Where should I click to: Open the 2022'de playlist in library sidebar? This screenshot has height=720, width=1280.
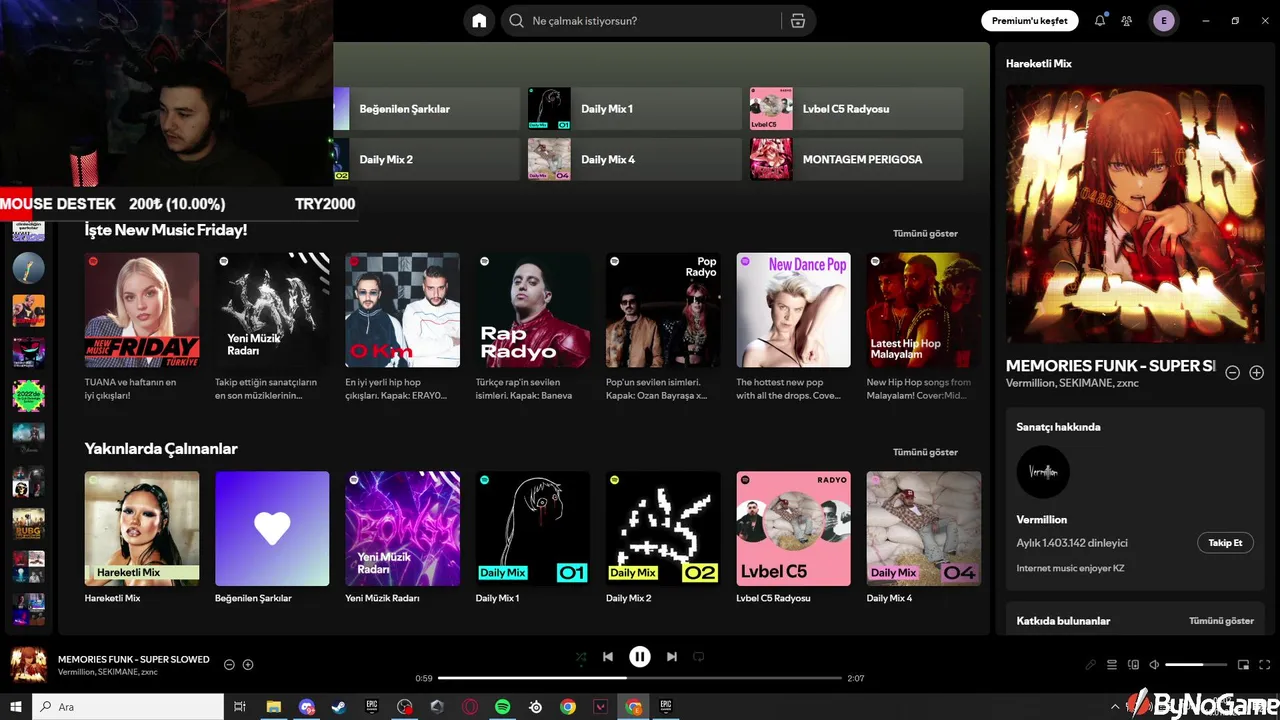28,396
